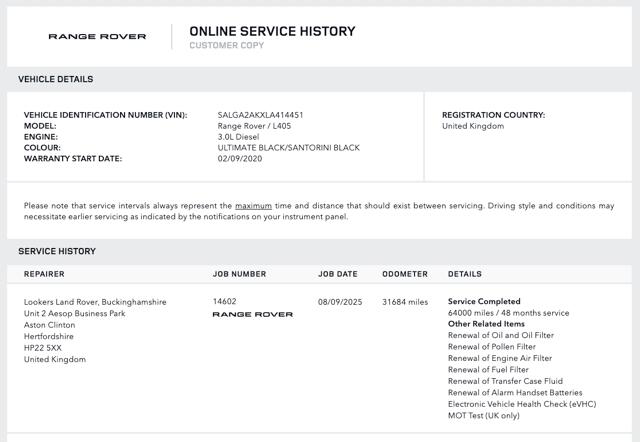Click the Hertfordshire address line
The image size is (640, 442).
pos(49,336)
